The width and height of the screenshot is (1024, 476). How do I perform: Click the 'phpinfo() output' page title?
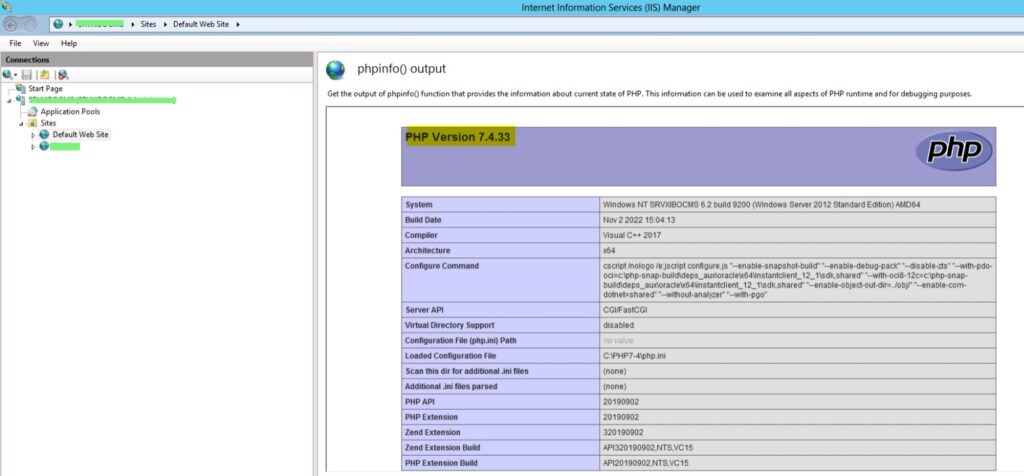click(402, 69)
